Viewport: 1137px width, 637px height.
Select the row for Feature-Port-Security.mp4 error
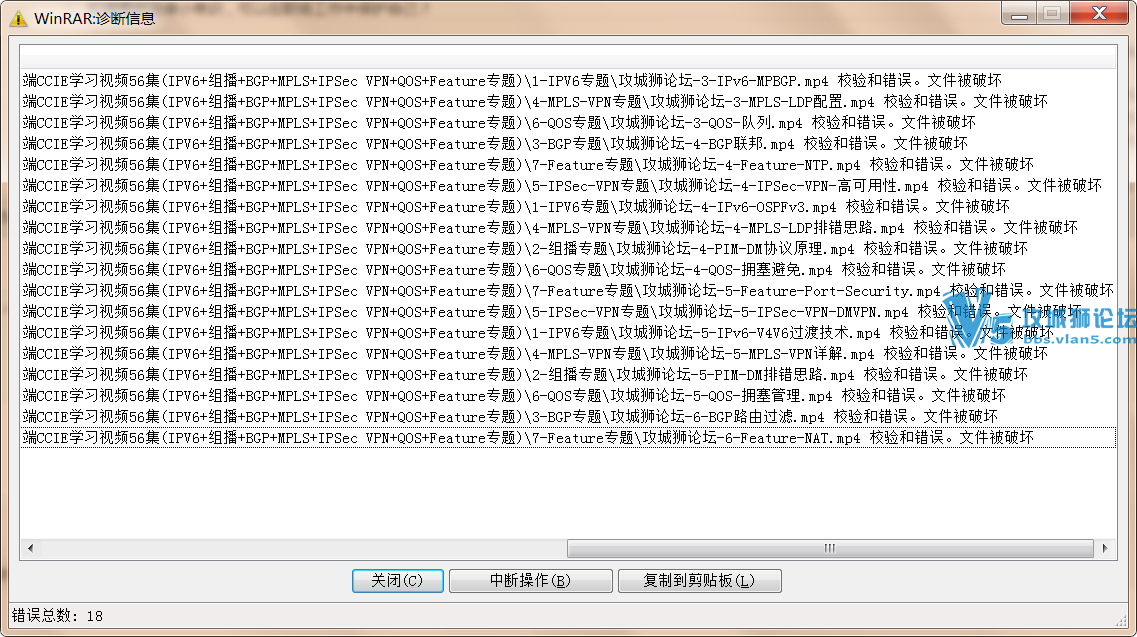pyautogui.click(x=568, y=291)
